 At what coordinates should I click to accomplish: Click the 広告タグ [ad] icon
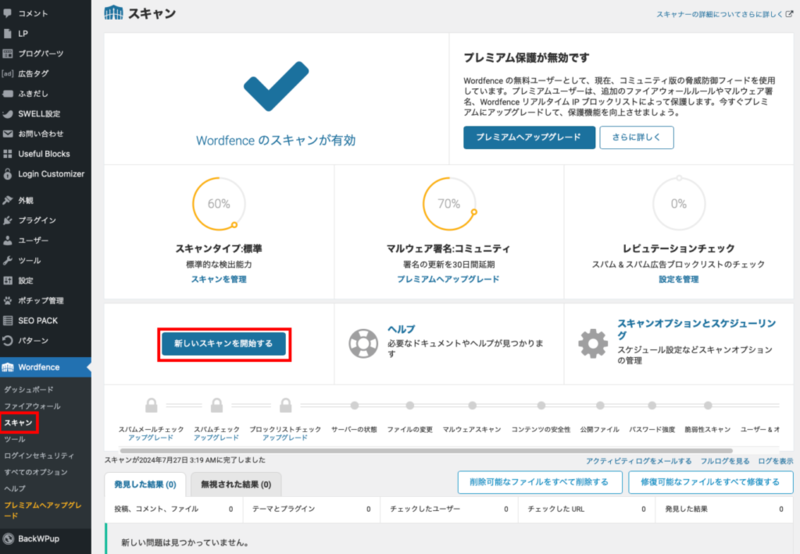[x=8, y=73]
